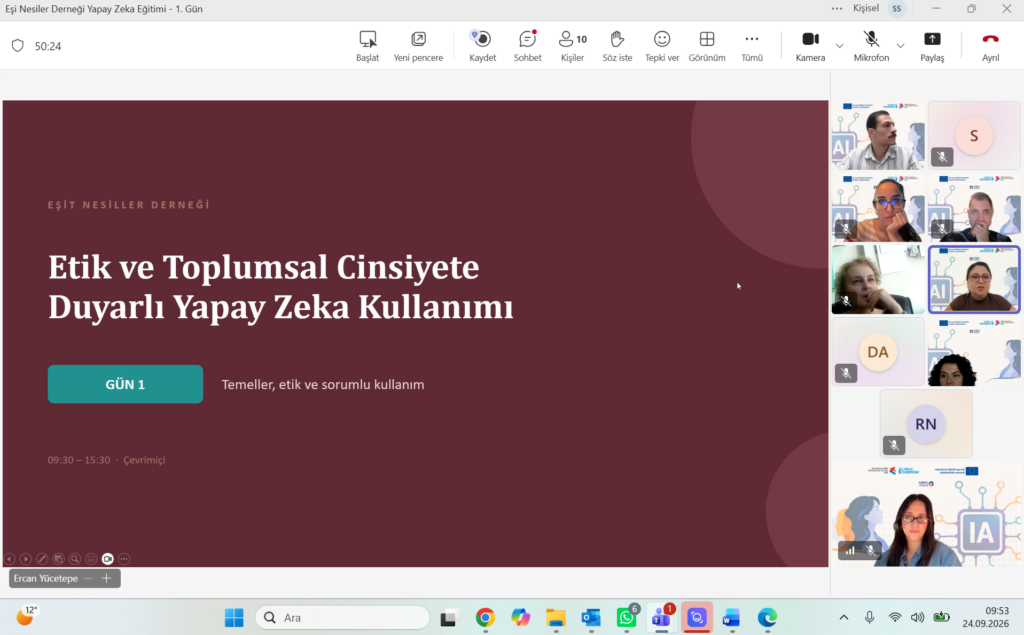The width and height of the screenshot is (1024, 635).
Task: Focus the Ara taskbar search box
Action: pyautogui.click(x=342, y=617)
